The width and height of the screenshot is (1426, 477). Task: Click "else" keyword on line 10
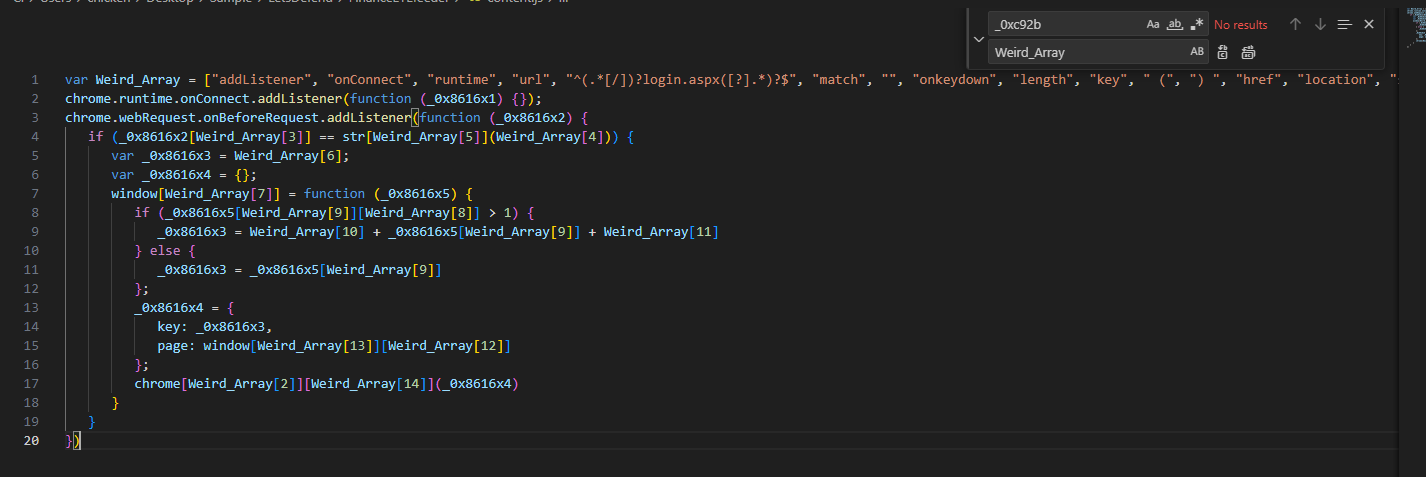(x=165, y=251)
